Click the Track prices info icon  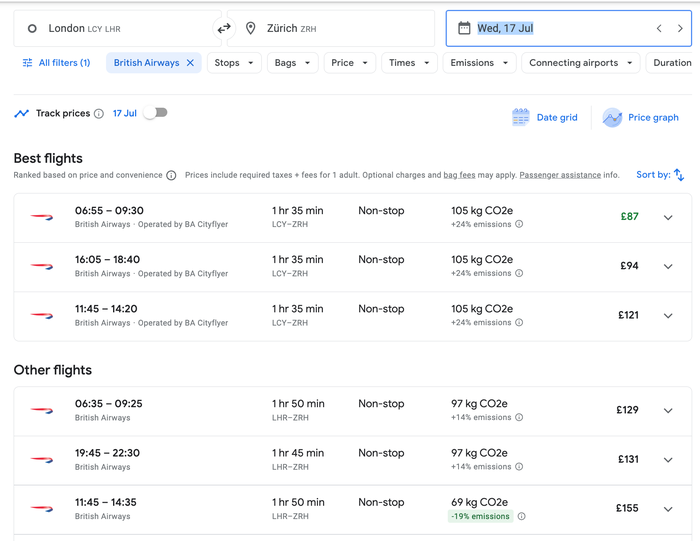click(99, 114)
